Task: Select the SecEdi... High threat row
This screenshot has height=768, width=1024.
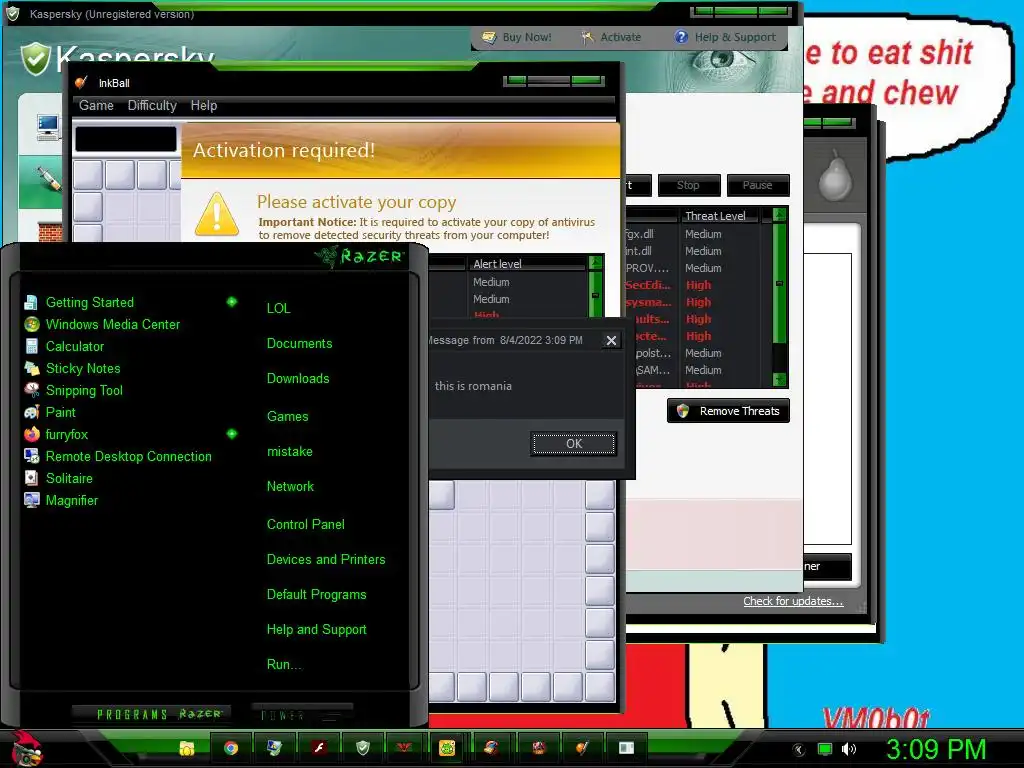Action: 692,285
